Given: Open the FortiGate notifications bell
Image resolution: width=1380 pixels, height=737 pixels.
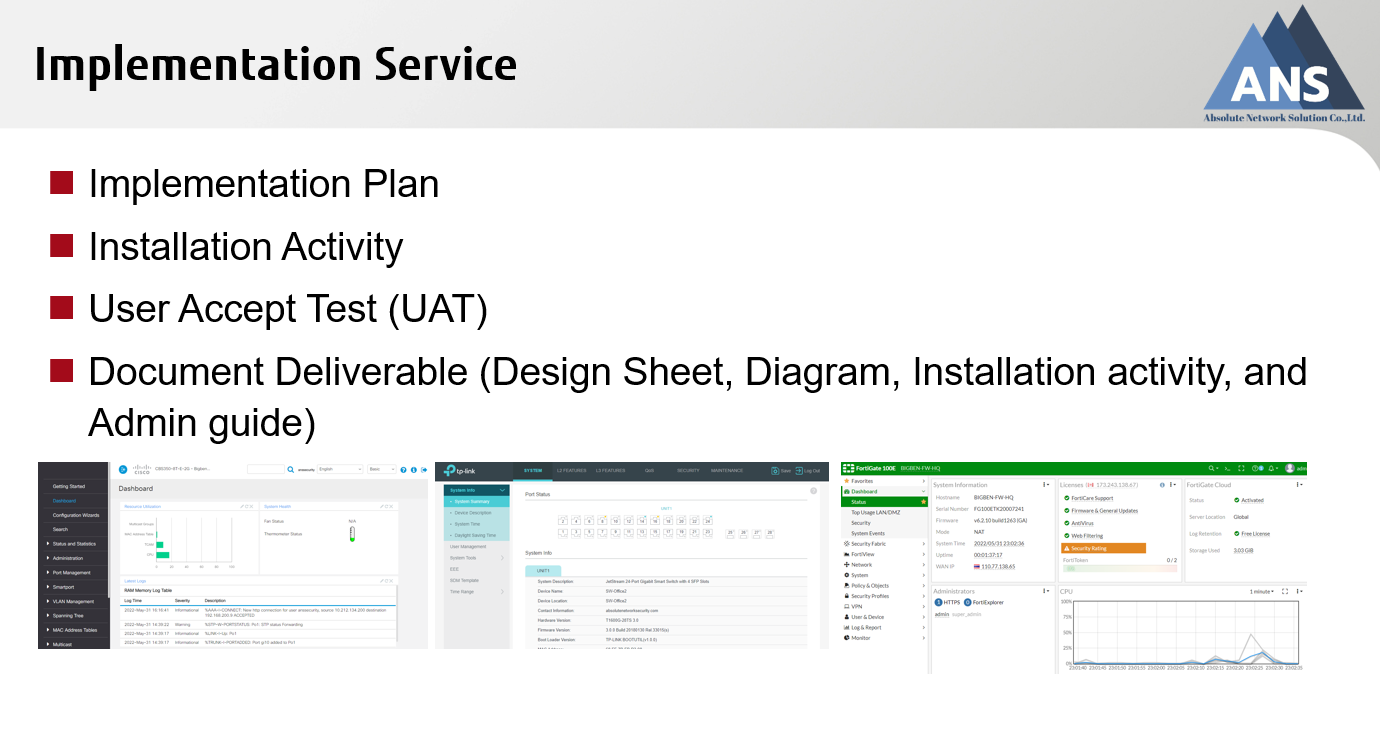Looking at the screenshot, I should point(1271,468).
